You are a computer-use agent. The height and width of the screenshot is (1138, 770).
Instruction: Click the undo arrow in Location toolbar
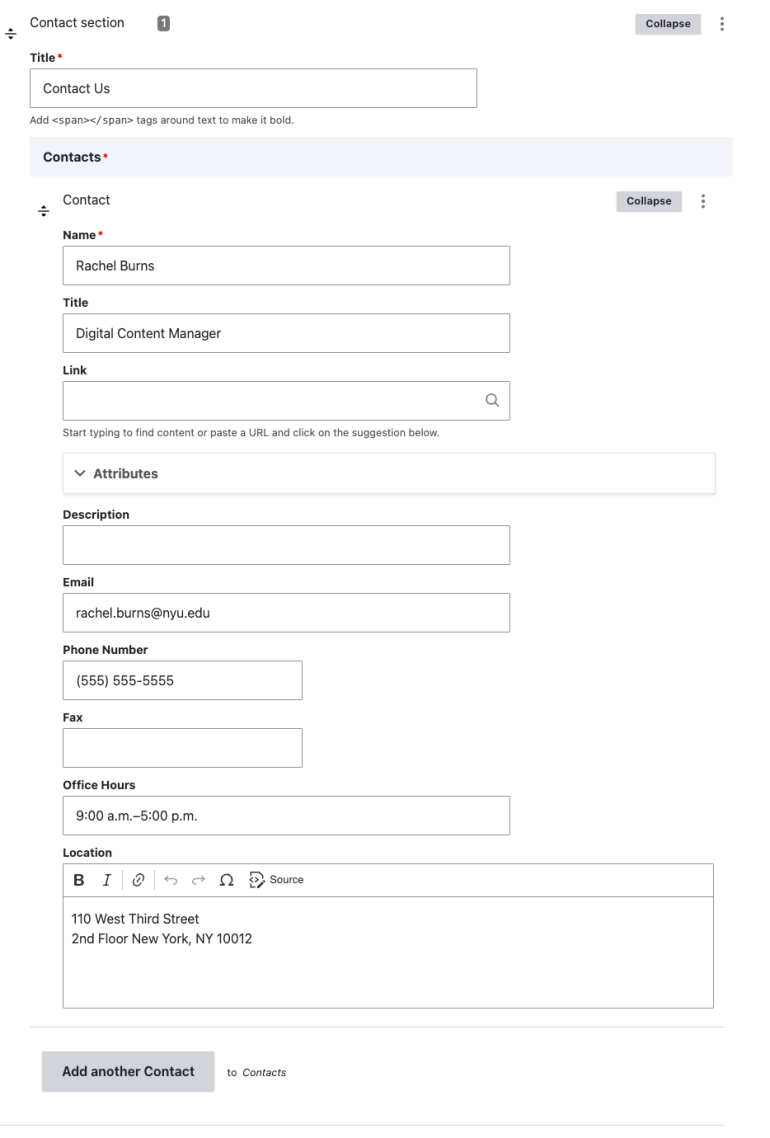[170, 880]
